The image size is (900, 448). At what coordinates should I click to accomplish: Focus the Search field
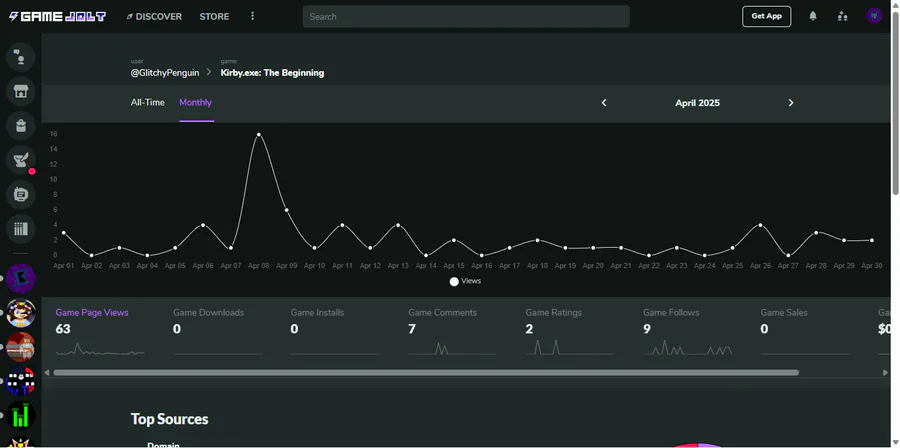coord(466,17)
